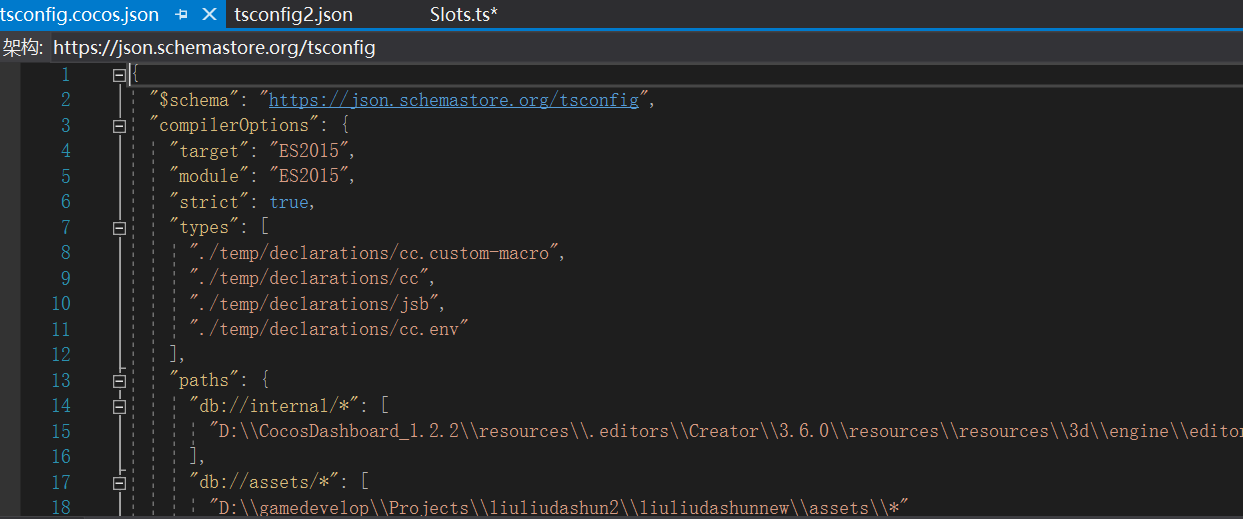Collapse the db://assets/* array
Image resolution: width=1243 pixels, height=519 pixels.
(x=120, y=483)
